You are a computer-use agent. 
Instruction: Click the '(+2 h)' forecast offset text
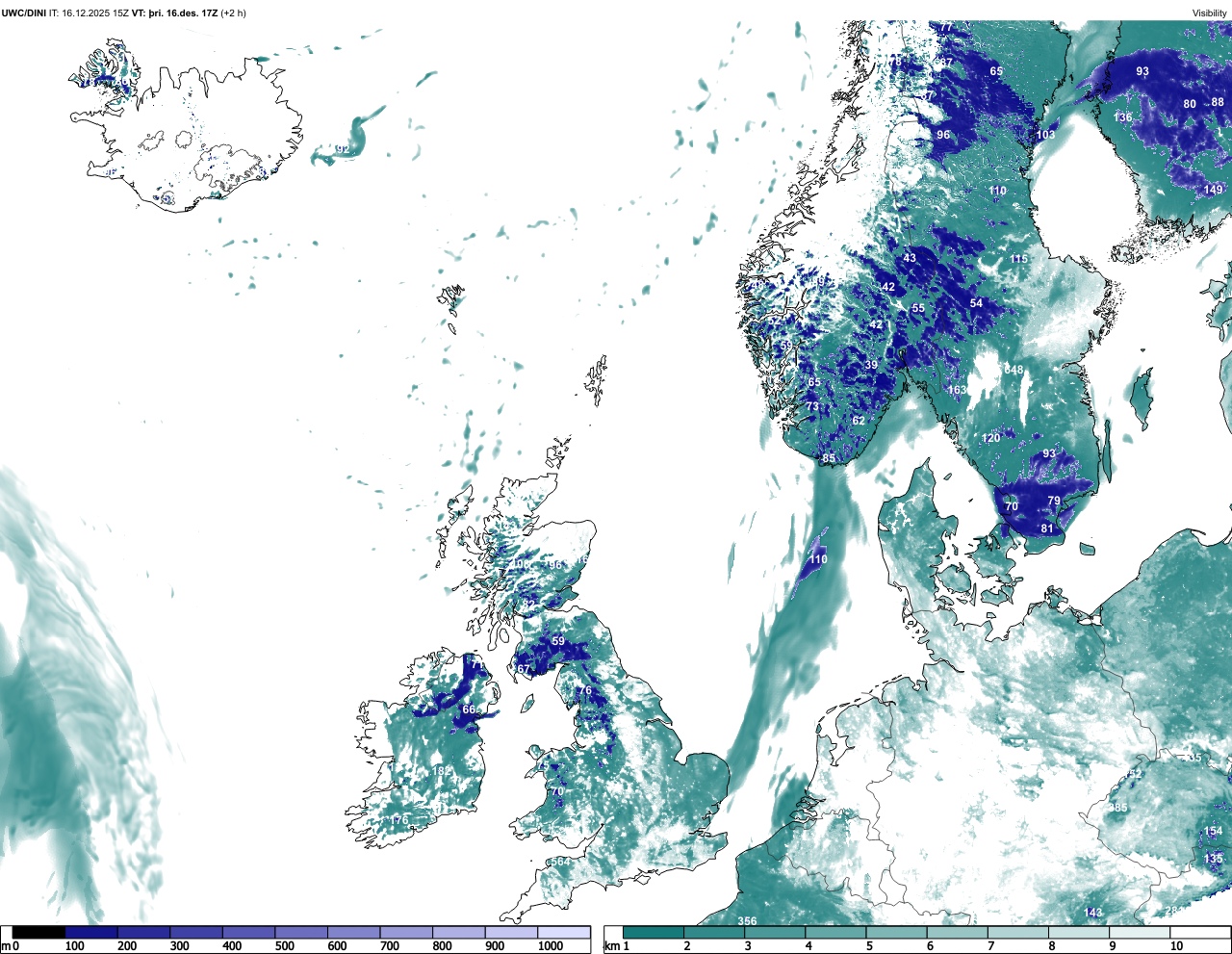pos(233,13)
